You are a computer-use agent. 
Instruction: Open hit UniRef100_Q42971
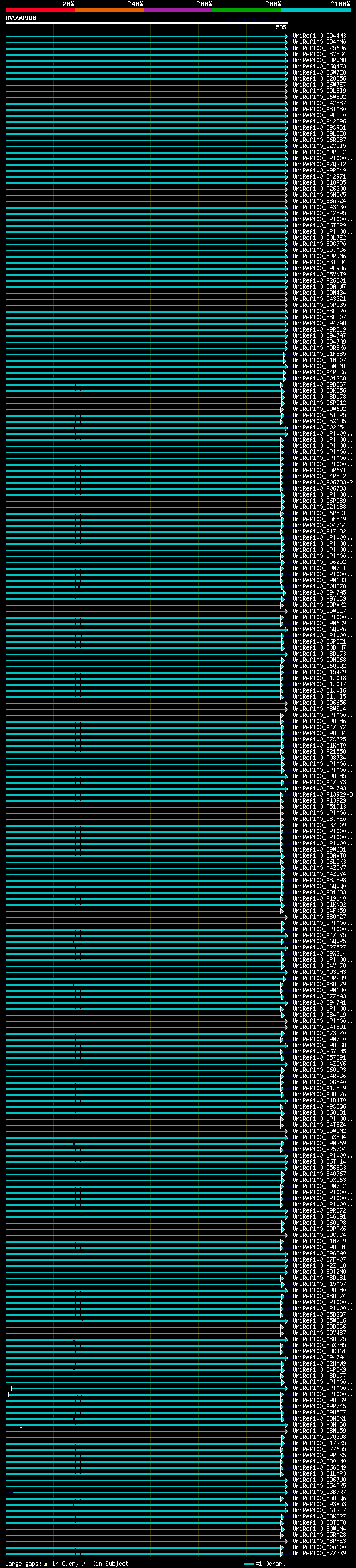[x=319, y=176]
